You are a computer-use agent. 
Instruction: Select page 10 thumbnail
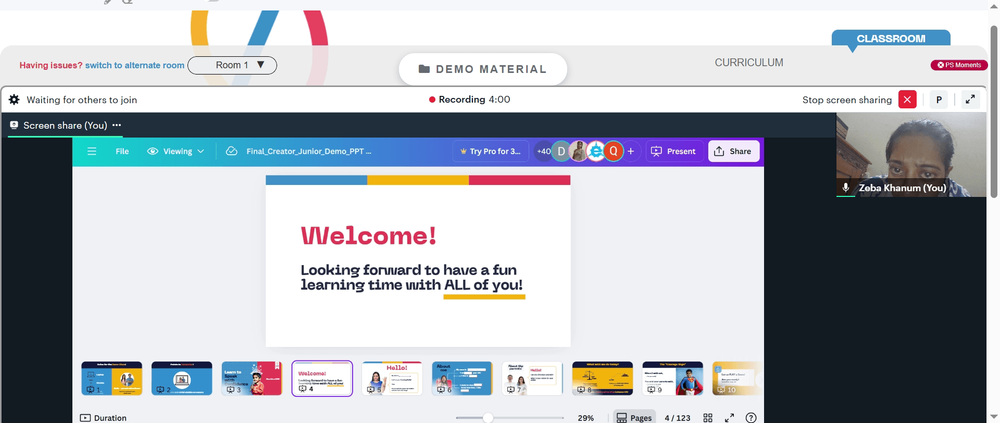[x=737, y=378]
